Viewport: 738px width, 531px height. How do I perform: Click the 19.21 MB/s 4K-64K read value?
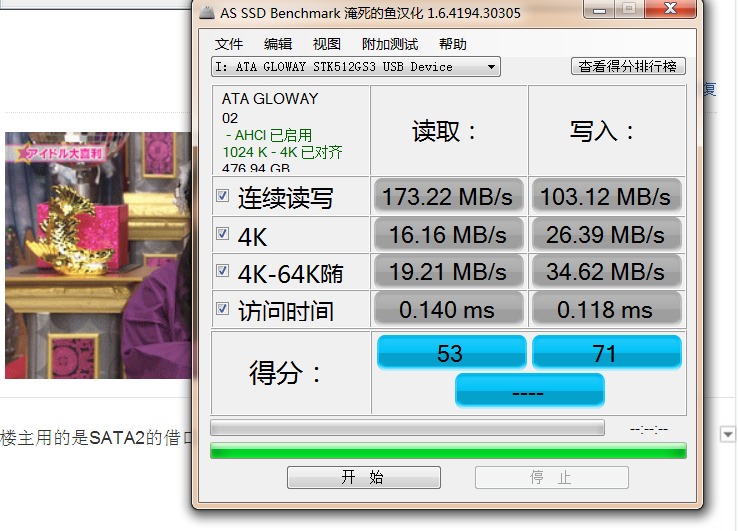pyautogui.click(x=449, y=271)
